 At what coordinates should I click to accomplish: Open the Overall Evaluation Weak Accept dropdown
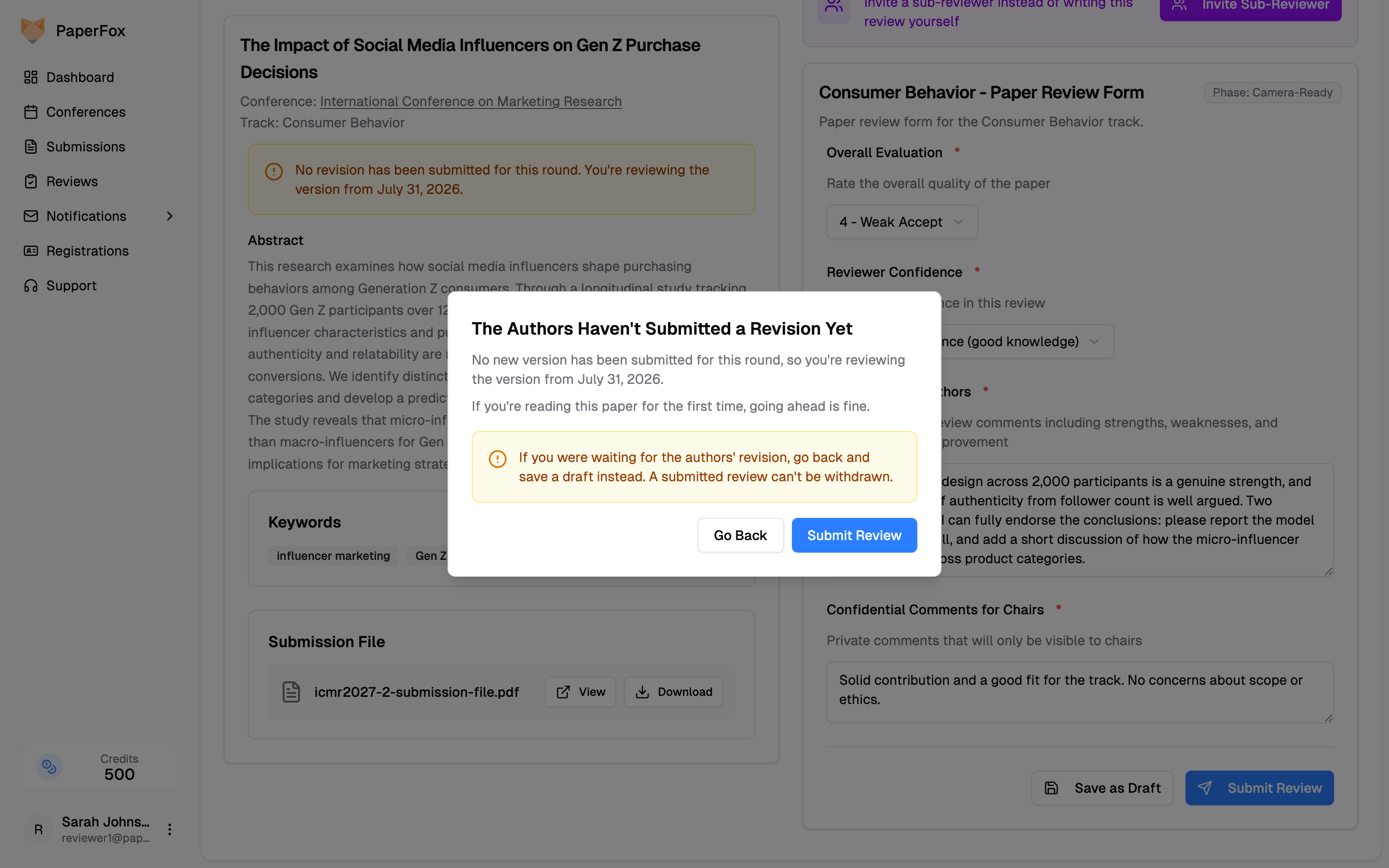pos(902,222)
